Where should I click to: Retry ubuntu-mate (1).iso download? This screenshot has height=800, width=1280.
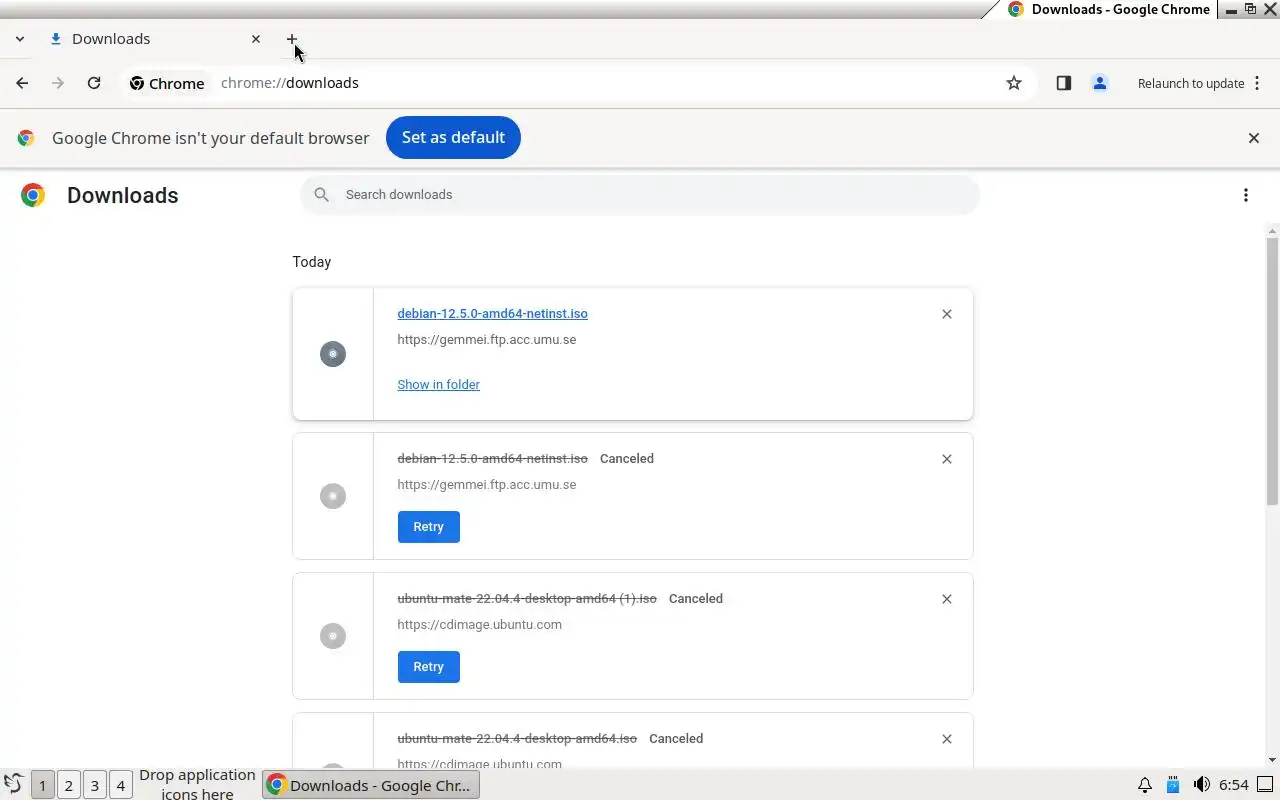click(x=428, y=667)
